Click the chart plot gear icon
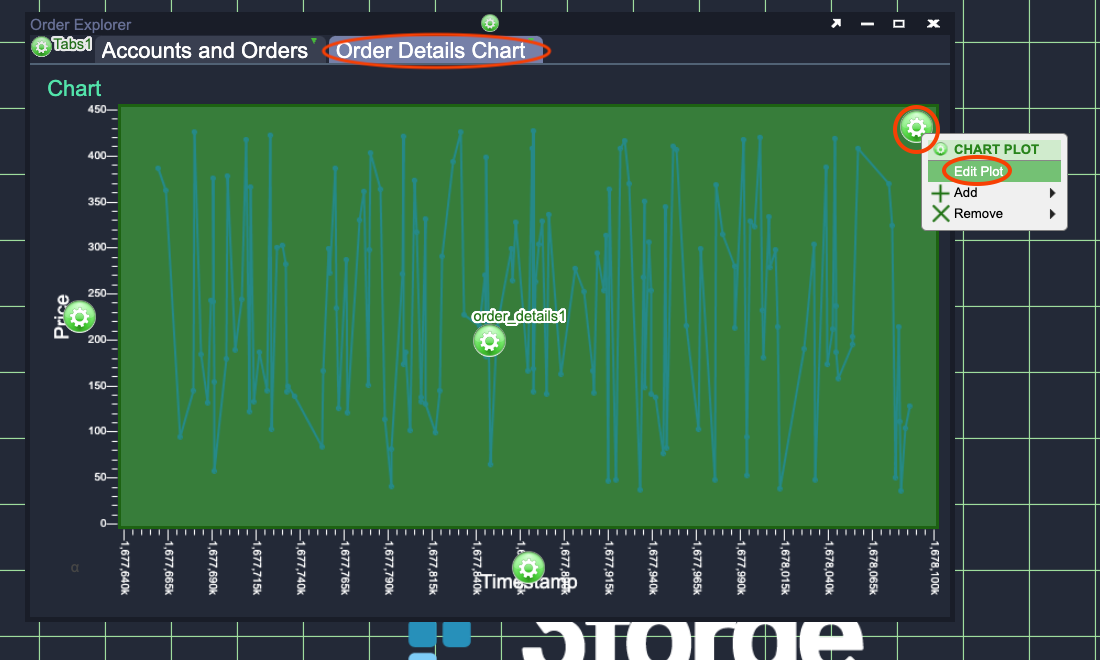The width and height of the screenshot is (1100, 660). tap(916, 127)
